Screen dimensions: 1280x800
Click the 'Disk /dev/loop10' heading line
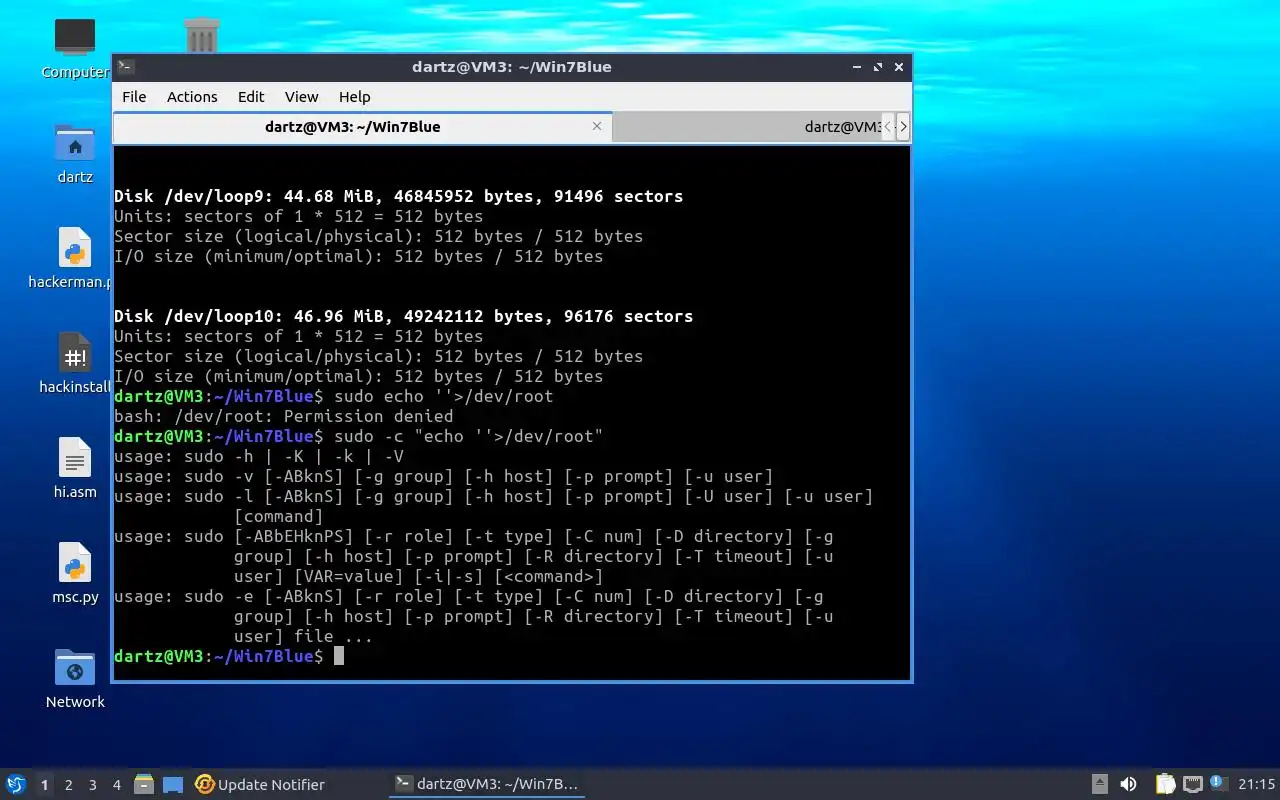[x=403, y=316]
